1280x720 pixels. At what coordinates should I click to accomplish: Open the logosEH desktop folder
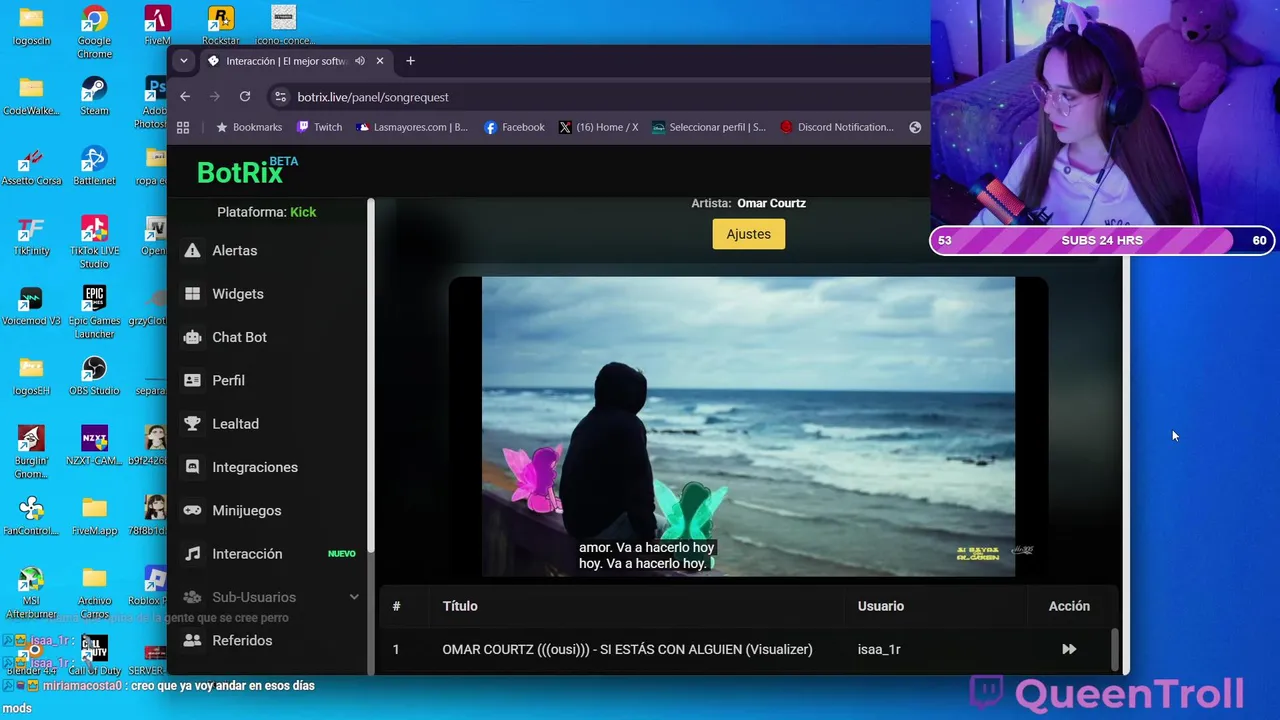[32, 376]
